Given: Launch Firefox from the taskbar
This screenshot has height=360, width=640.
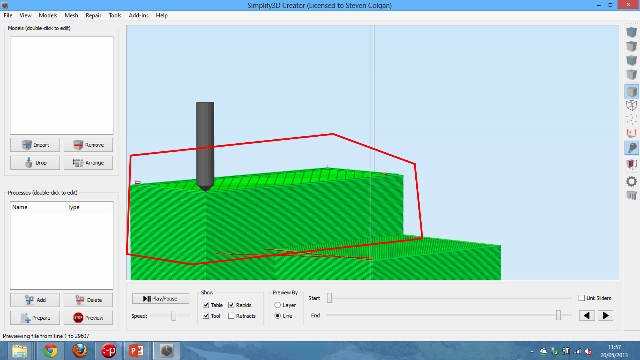Looking at the screenshot, I should tap(80, 351).
